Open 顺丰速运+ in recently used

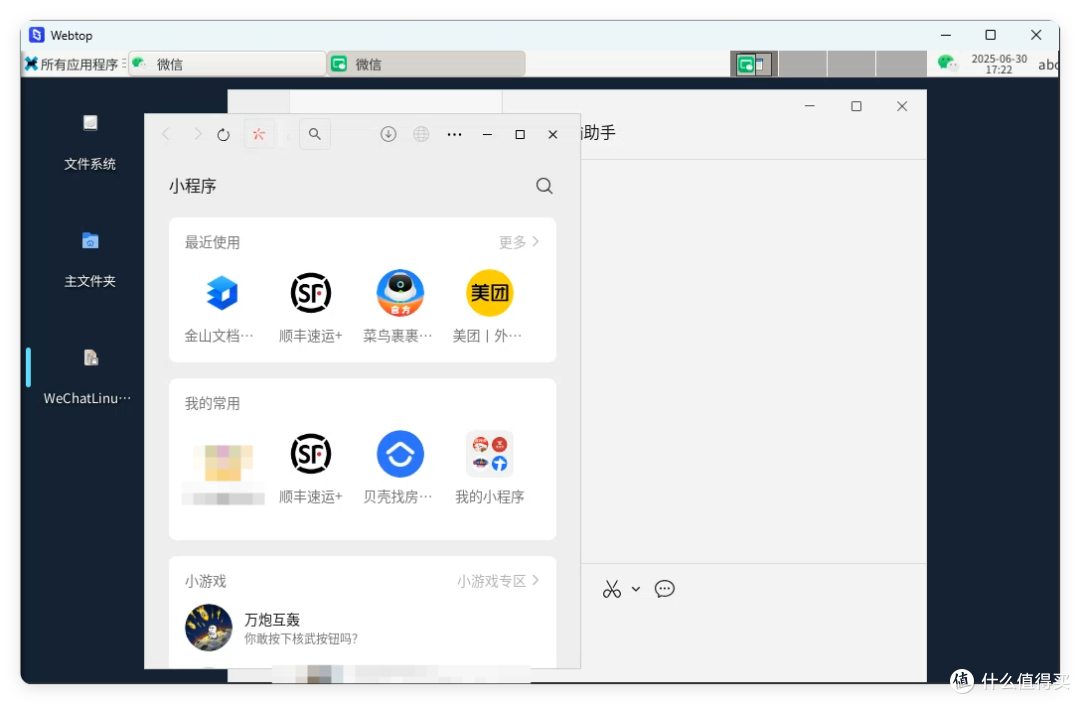[311, 307]
